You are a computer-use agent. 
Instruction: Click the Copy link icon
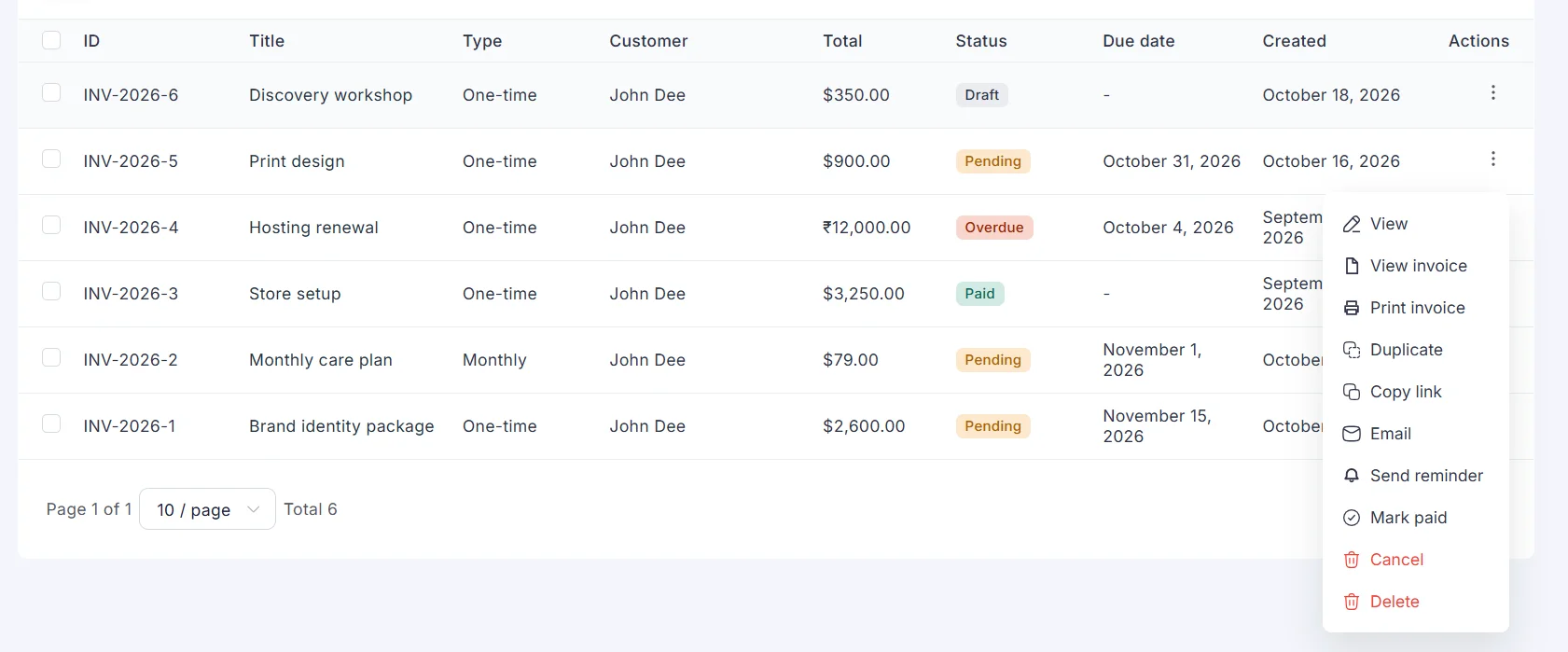pyautogui.click(x=1351, y=392)
